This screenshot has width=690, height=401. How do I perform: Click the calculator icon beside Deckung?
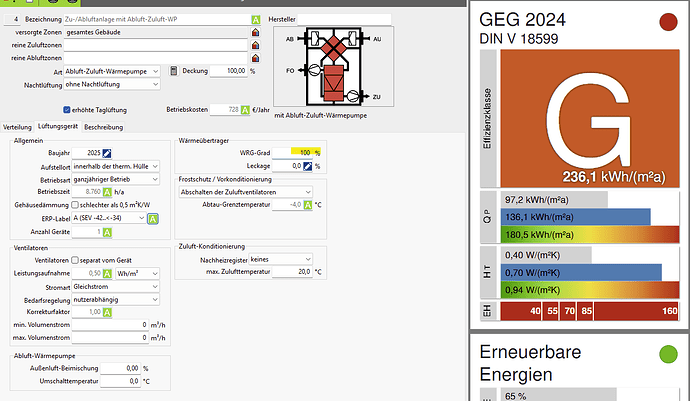coord(173,72)
